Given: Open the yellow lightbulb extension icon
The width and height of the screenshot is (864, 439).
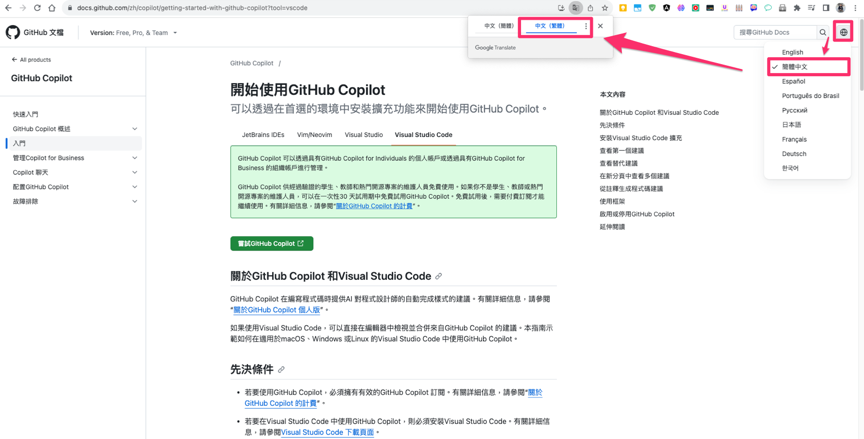Looking at the screenshot, I should [x=623, y=8].
